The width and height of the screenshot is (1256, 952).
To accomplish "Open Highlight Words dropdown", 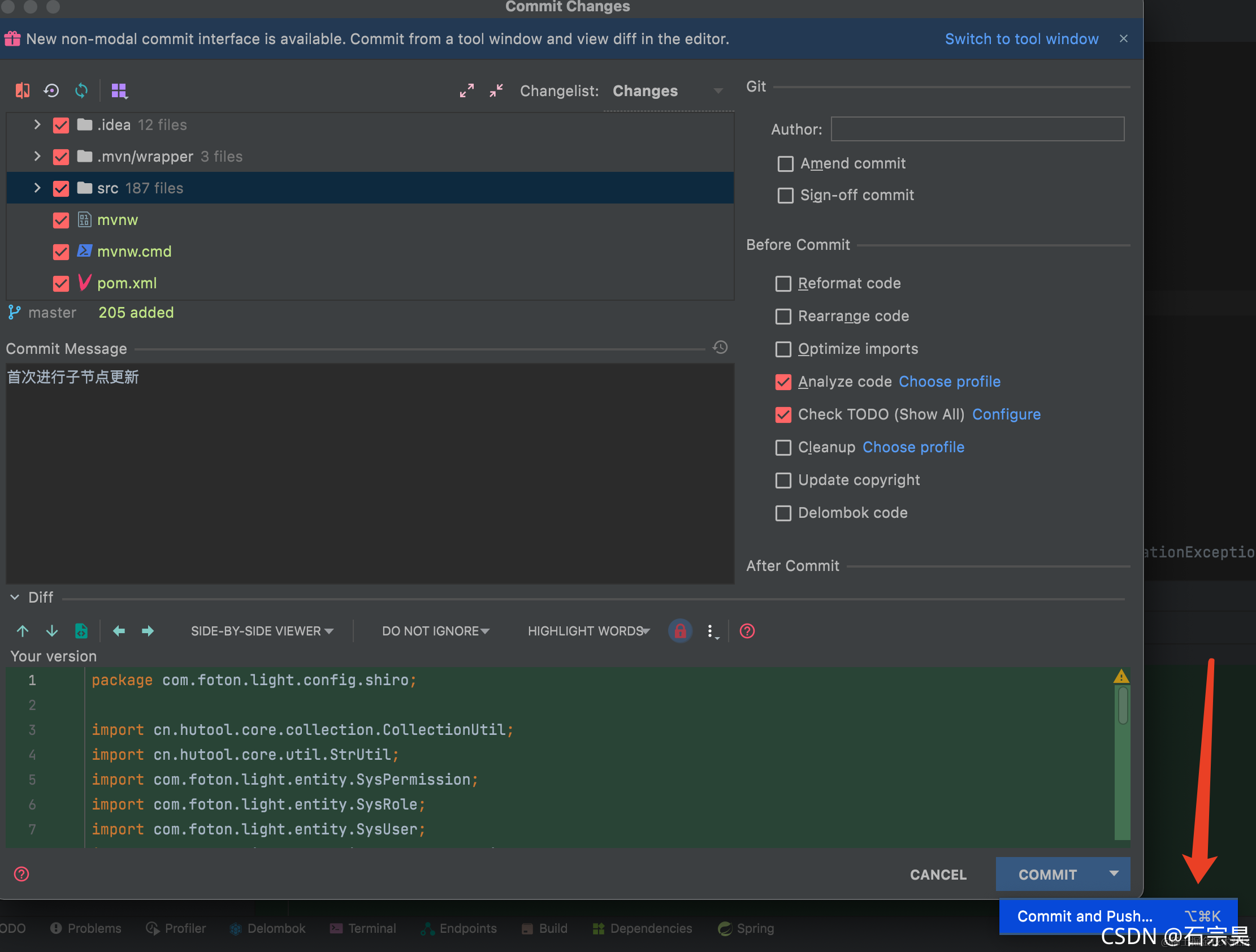I will click(589, 631).
